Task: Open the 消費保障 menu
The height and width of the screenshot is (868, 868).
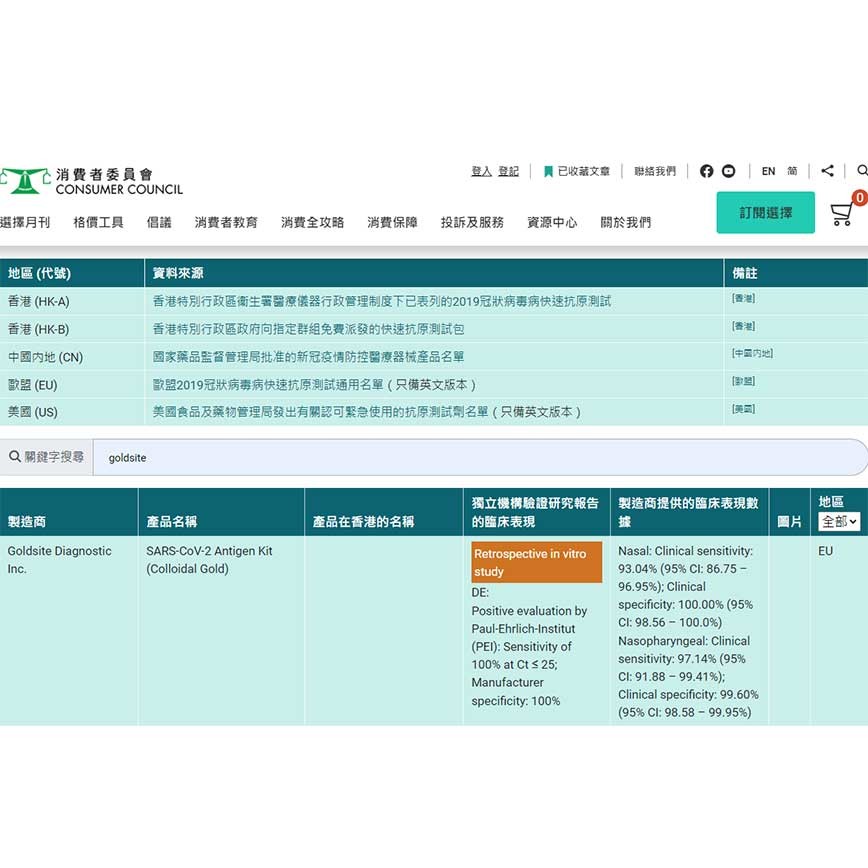Action: pos(392,223)
